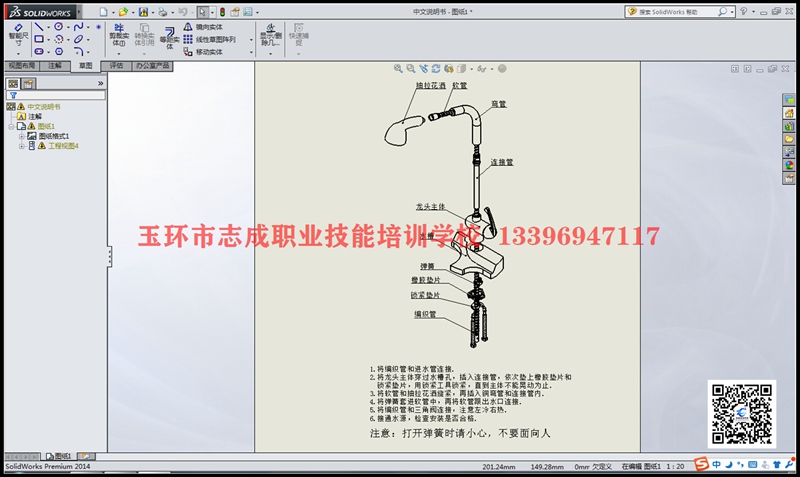The height and width of the screenshot is (477, 800).
Task: Select the 工程视图4 tree item
Action: tap(63, 146)
